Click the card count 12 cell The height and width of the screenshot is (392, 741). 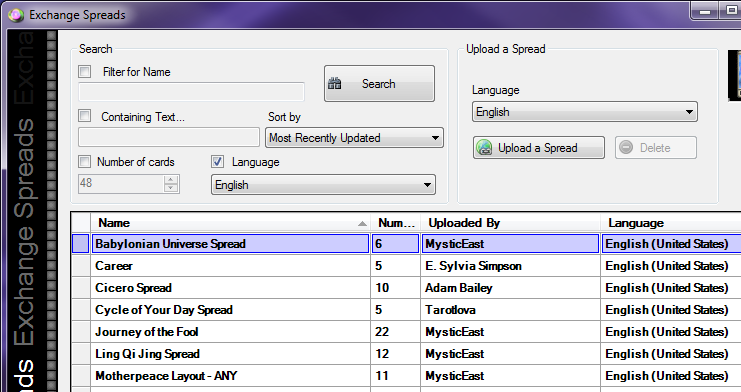396,354
